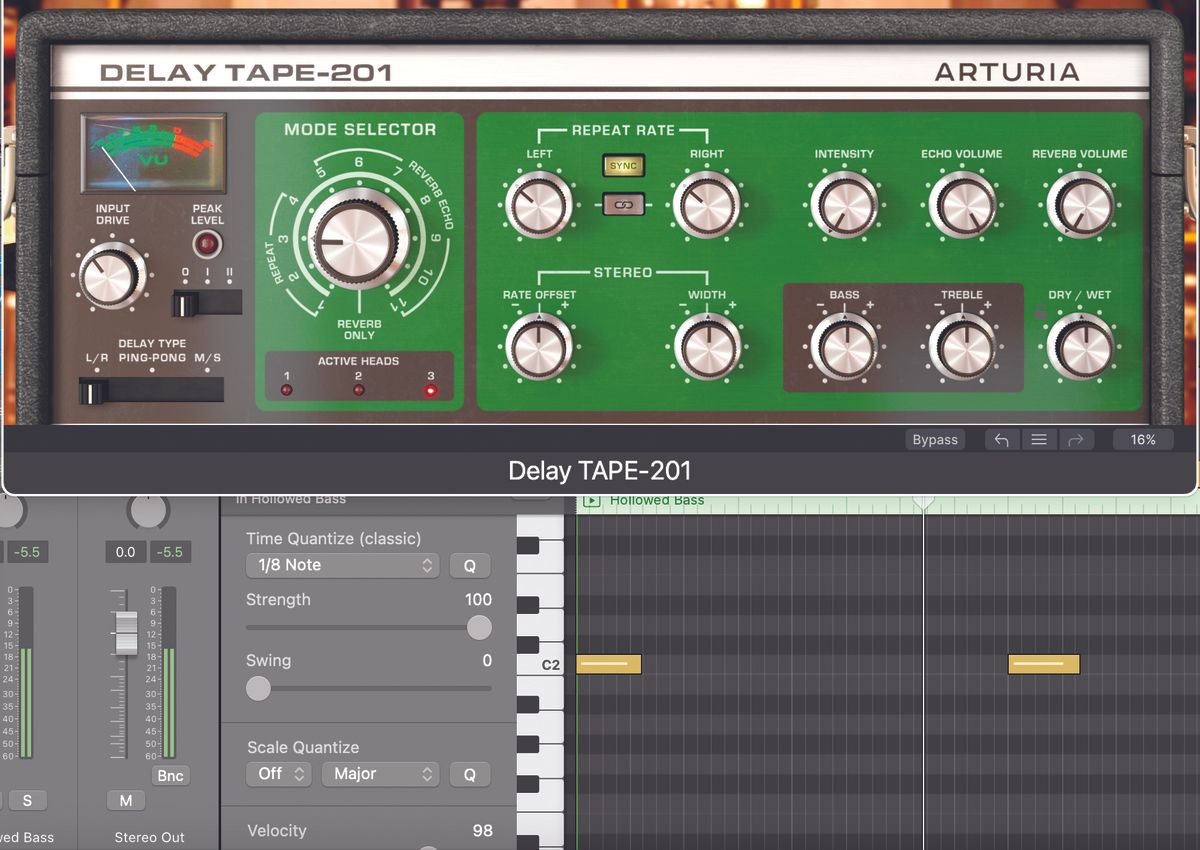Screen dimensions: 1200x850
Task: Solo the Hollowed Bass channel strip
Action: (27, 800)
